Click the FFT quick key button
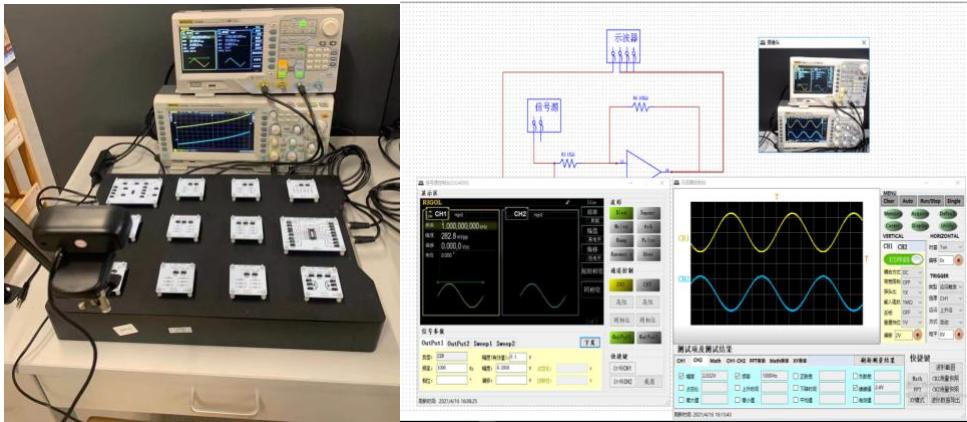 click(917, 389)
